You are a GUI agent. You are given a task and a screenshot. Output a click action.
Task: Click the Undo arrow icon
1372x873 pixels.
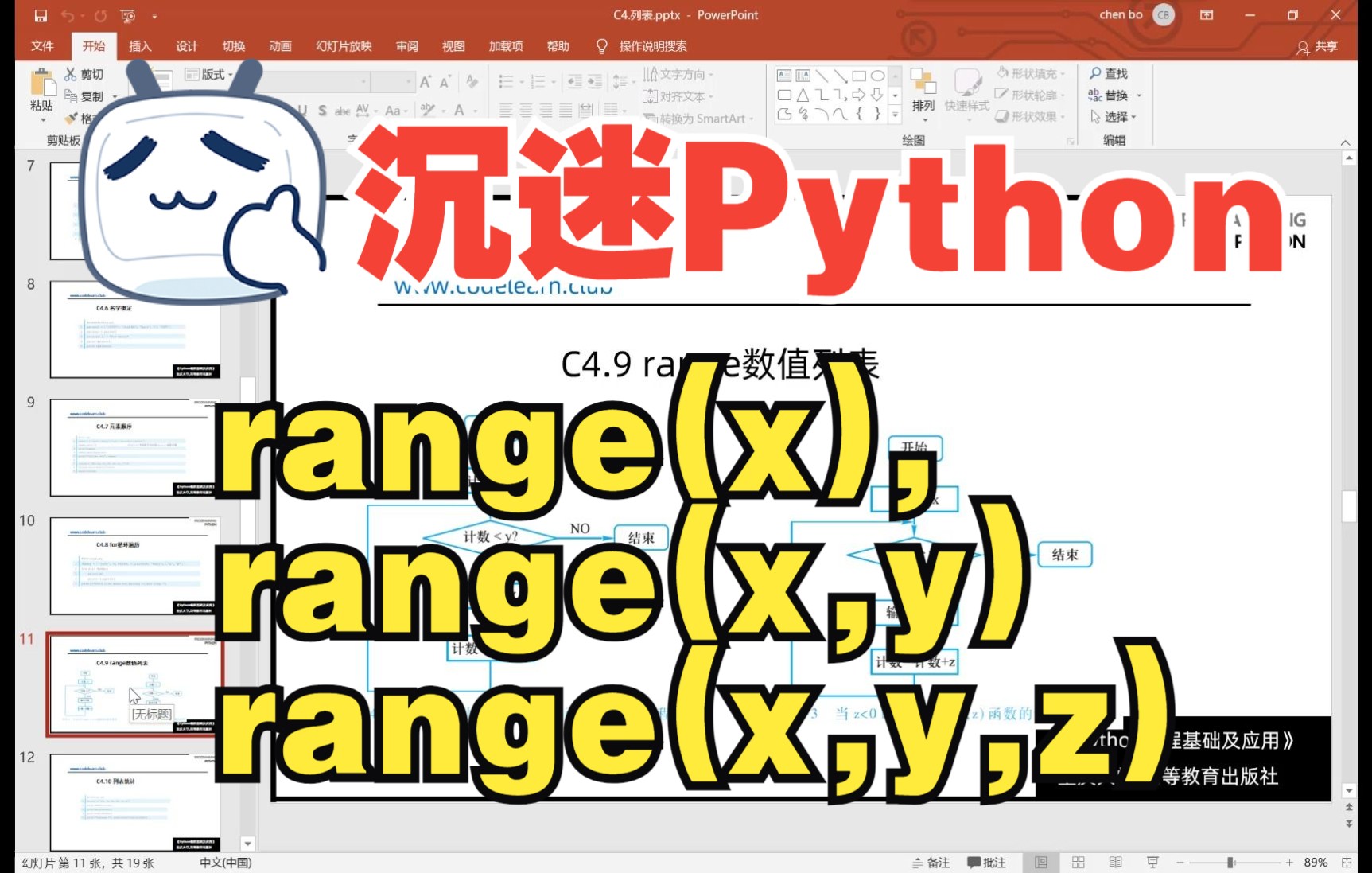[68, 15]
